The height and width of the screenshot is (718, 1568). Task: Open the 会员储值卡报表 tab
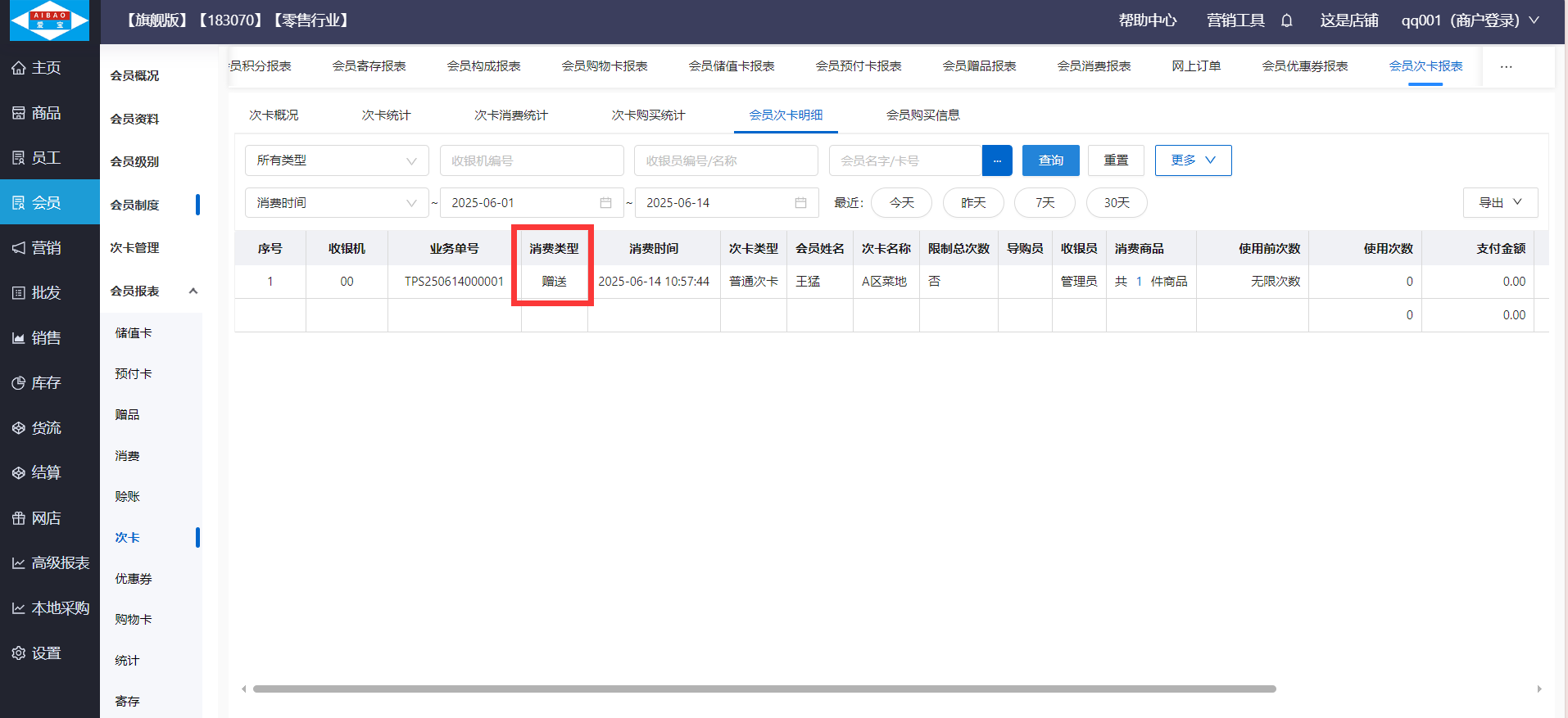pos(731,66)
